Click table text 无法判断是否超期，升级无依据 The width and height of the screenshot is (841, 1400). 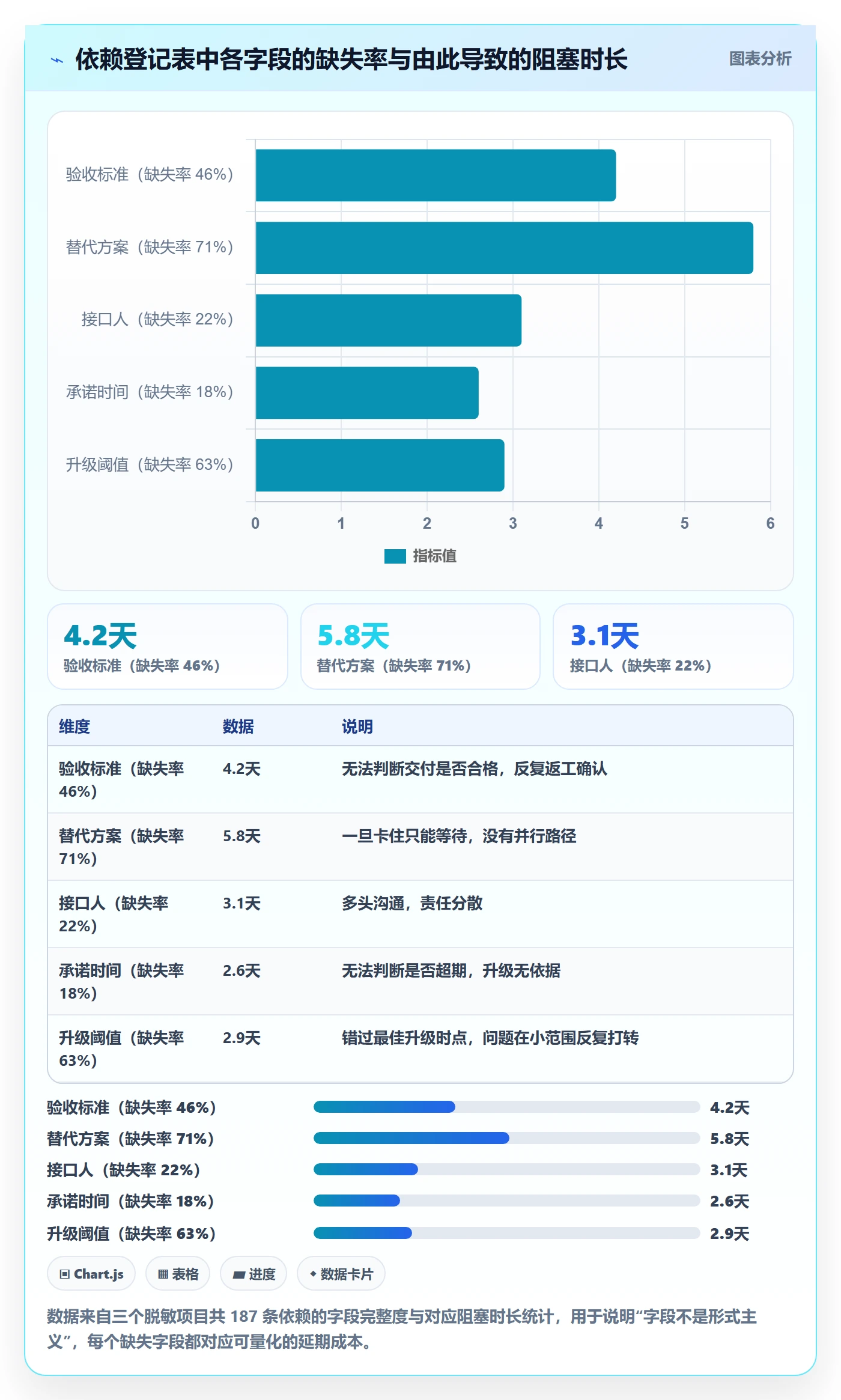point(451,970)
